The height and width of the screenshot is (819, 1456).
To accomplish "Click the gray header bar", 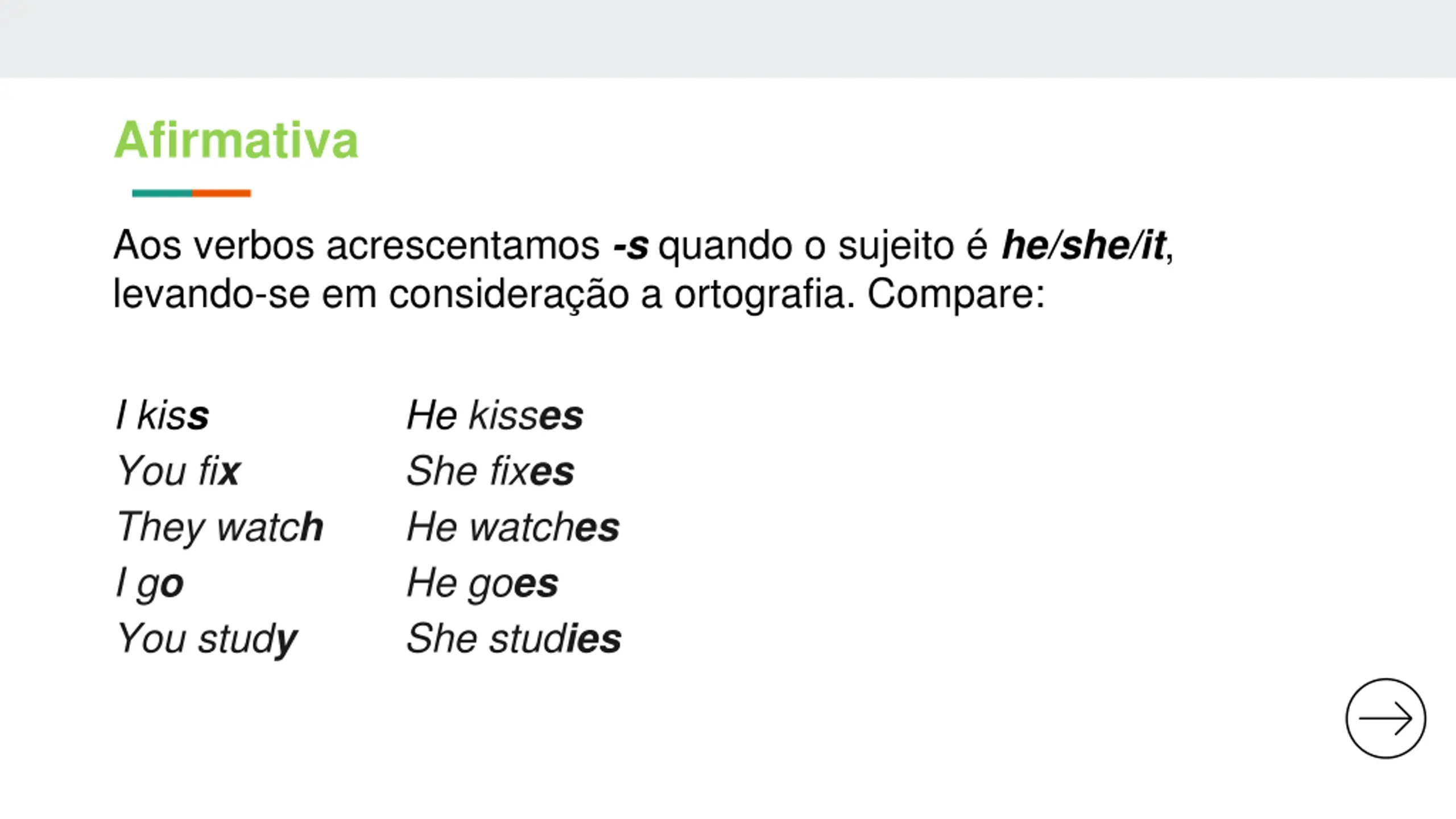I will (728, 39).
